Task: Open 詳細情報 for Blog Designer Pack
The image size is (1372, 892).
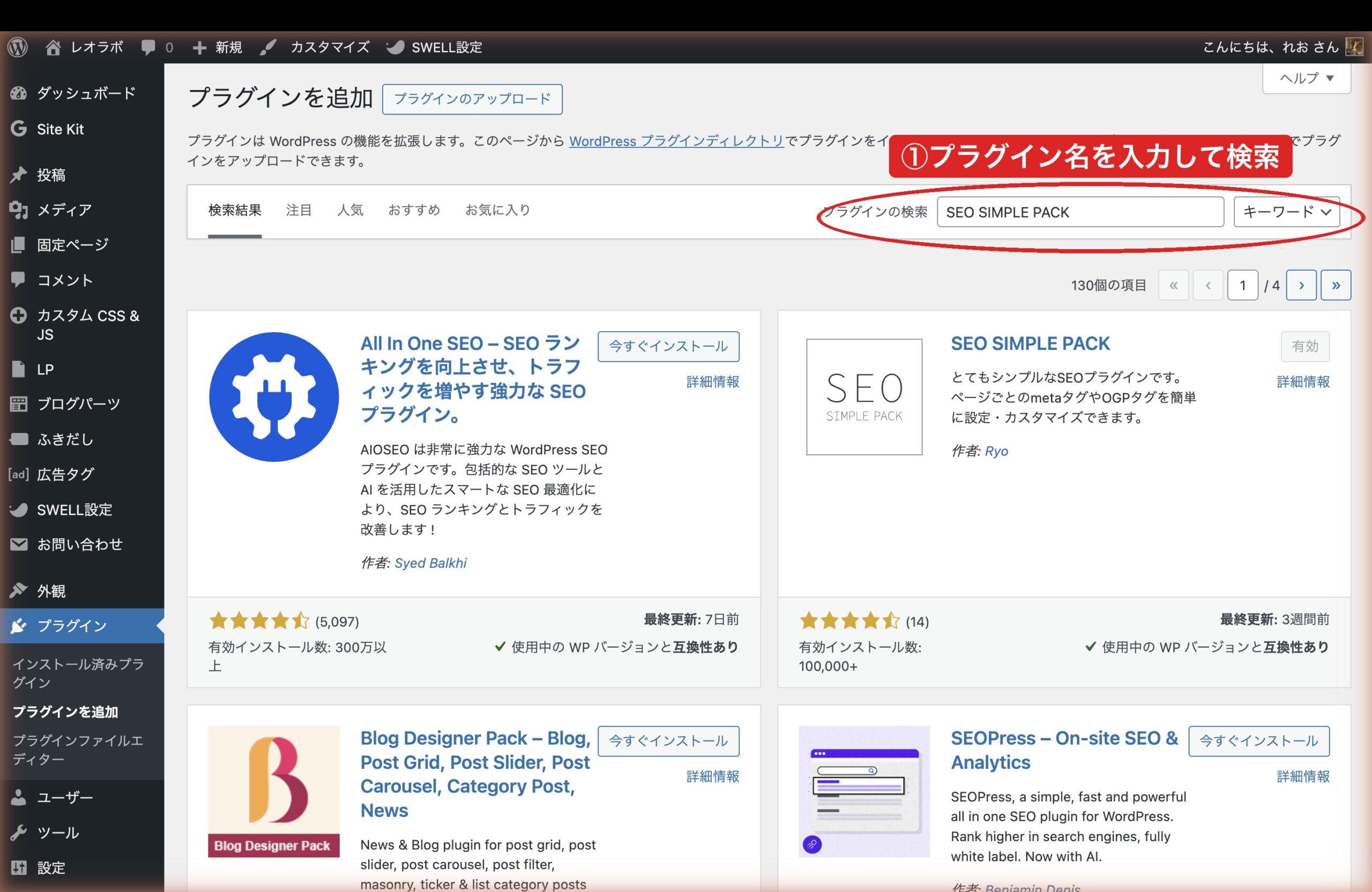Action: coord(712,777)
